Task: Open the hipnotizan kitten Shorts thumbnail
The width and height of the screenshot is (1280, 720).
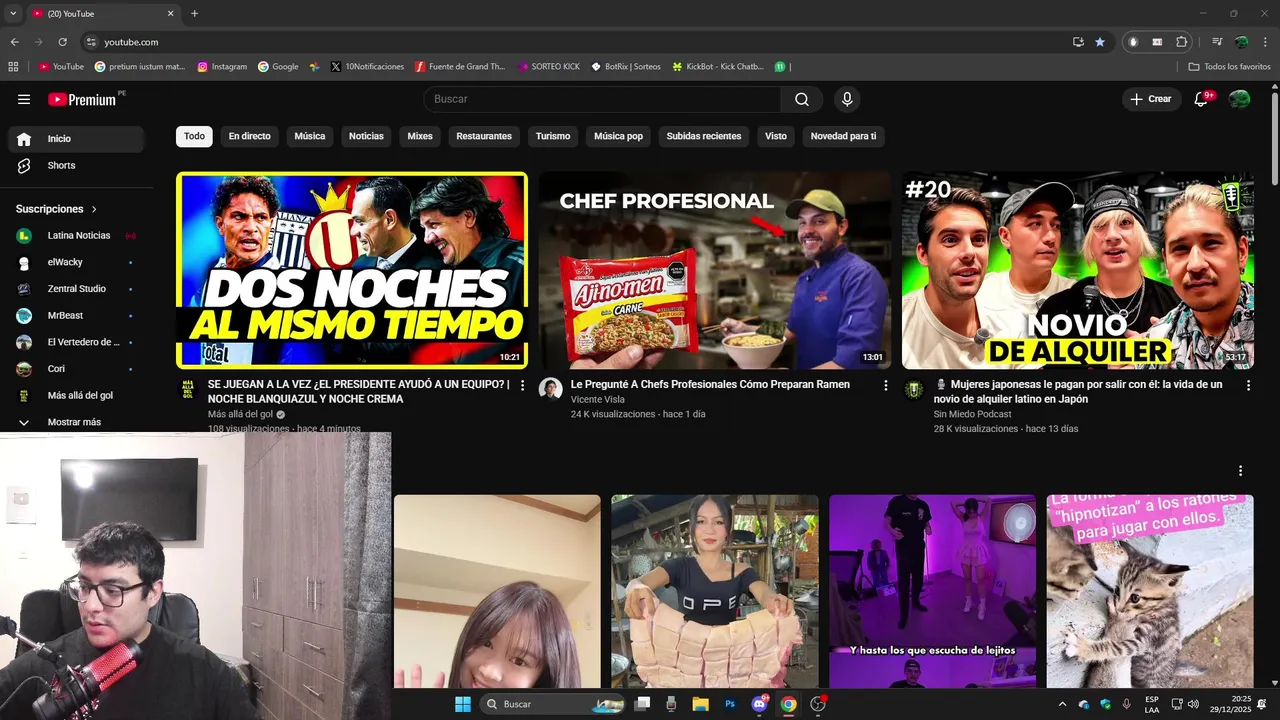Action: pyautogui.click(x=1150, y=591)
